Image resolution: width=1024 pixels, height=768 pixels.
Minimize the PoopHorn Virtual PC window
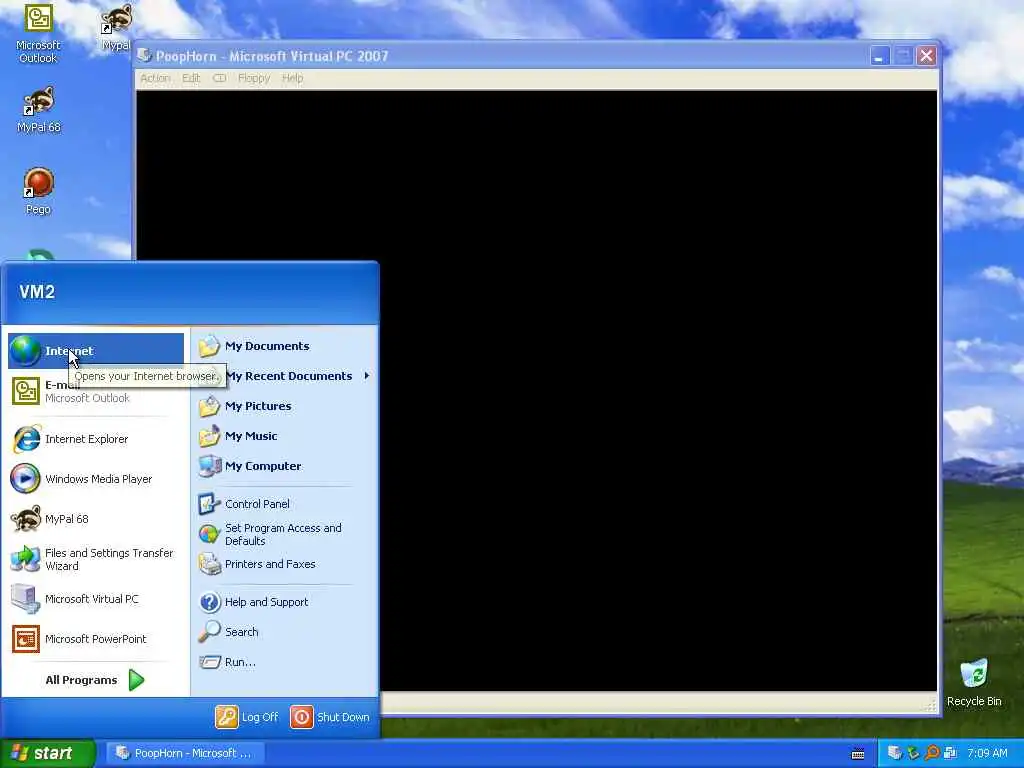click(880, 56)
